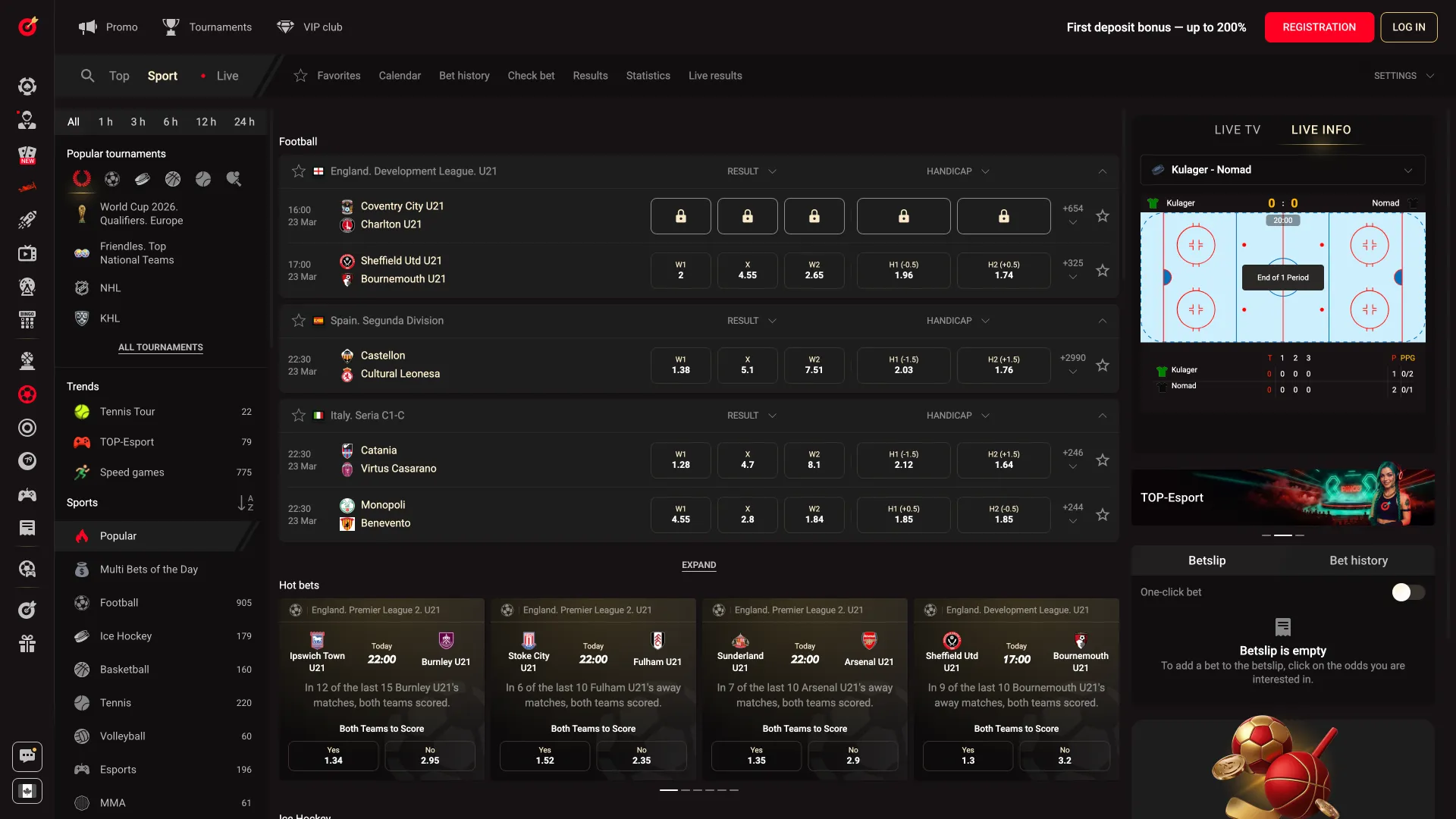Select the second carousel dot under TOP-Esport banner
This screenshot has height=819, width=1456.
pyautogui.click(x=1283, y=535)
